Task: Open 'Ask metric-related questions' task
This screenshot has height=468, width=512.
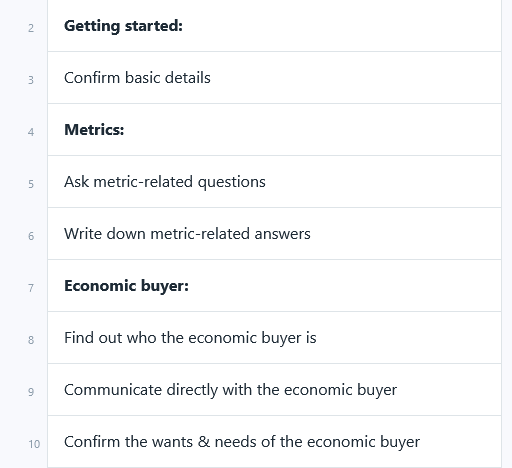Action: click(x=274, y=182)
